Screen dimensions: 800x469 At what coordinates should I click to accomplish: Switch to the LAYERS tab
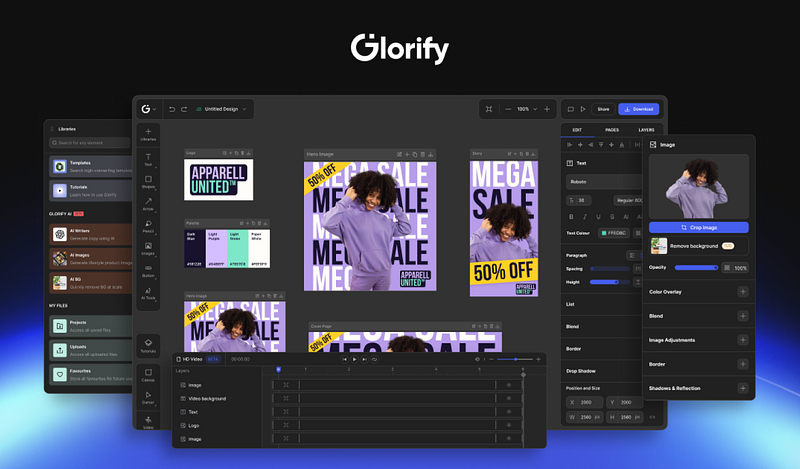pos(646,130)
